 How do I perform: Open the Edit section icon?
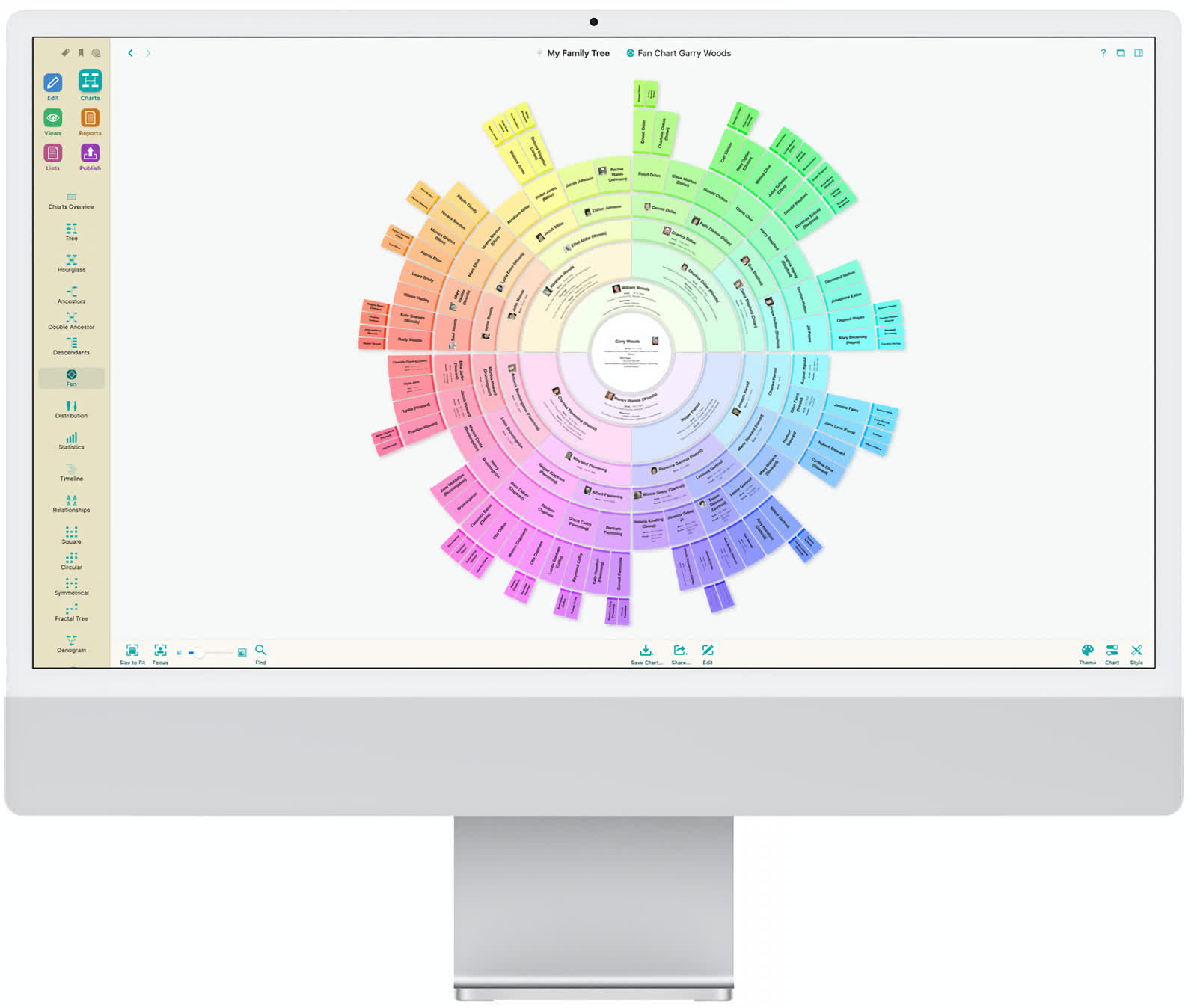(x=53, y=82)
